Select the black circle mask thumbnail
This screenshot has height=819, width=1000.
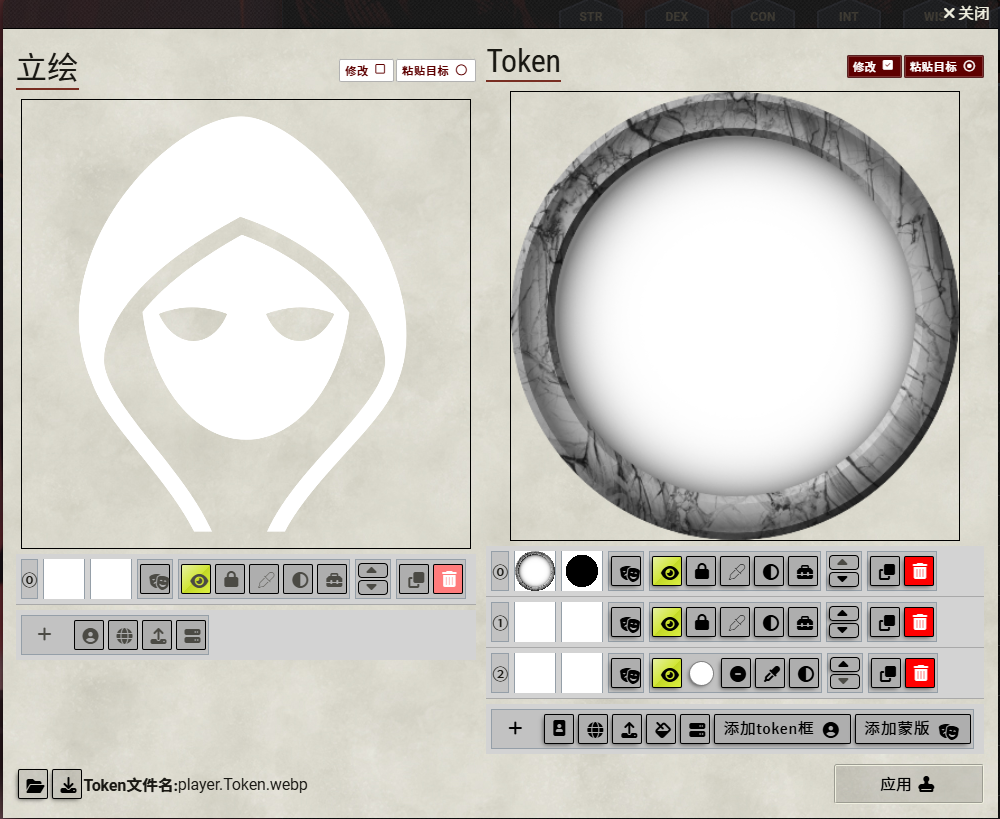click(x=582, y=572)
